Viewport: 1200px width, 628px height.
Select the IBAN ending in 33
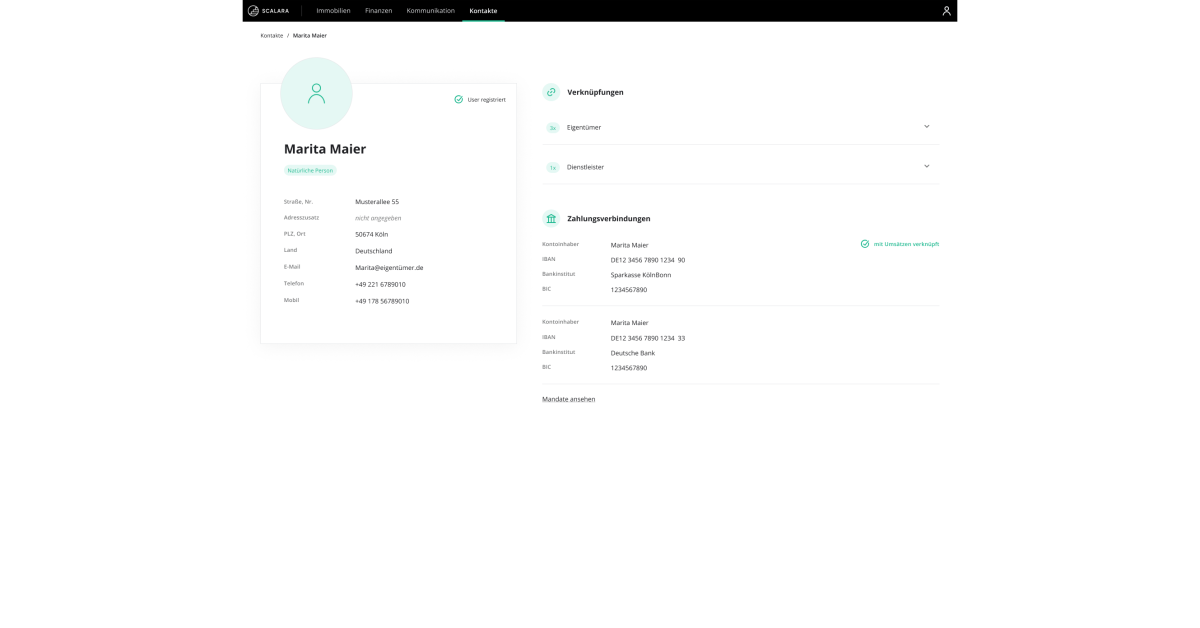click(648, 338)
